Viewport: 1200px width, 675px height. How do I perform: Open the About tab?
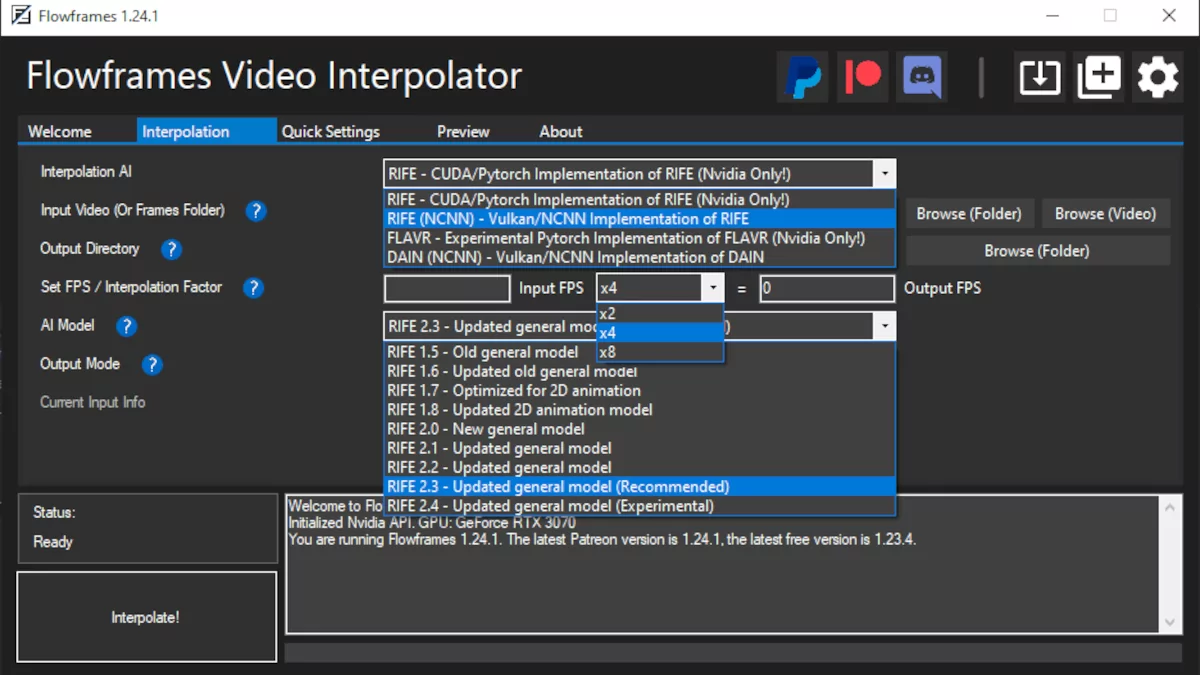pyautogui.click(x=561, y=131)
